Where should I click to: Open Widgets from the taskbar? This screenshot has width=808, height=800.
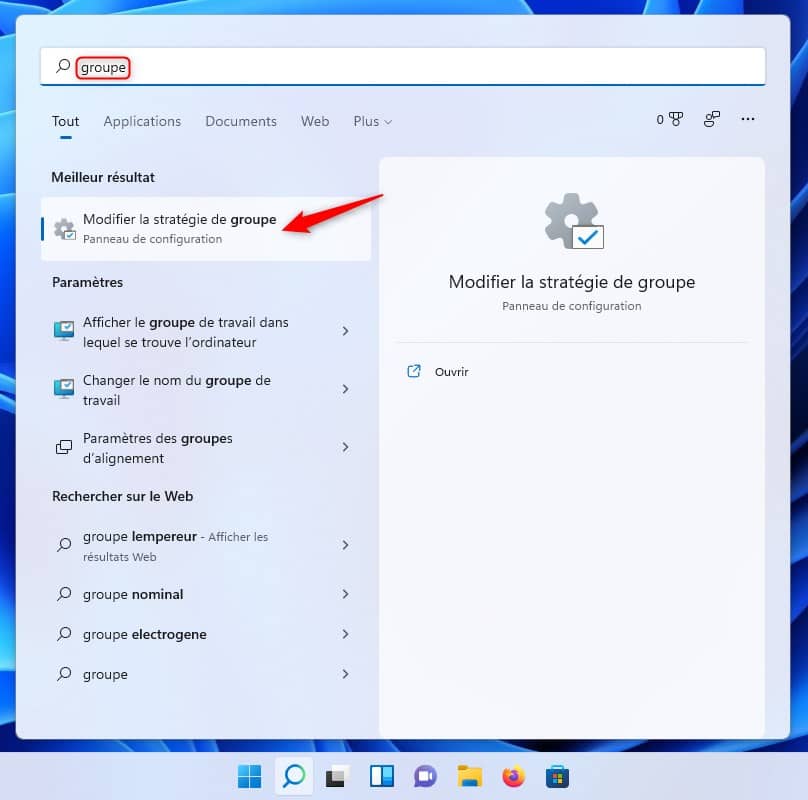coord(381,776)
